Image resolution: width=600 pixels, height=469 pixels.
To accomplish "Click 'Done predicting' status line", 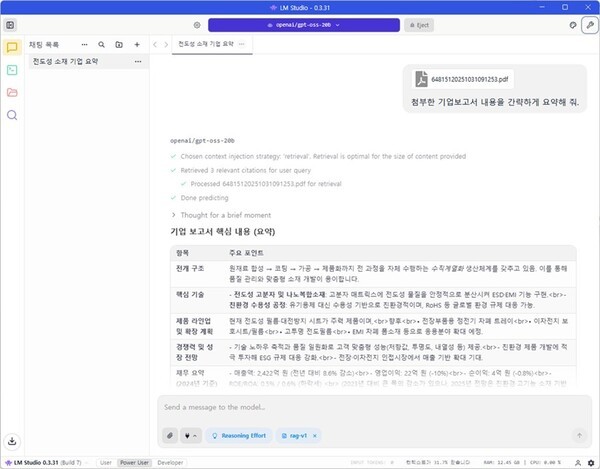I will click(204, 198).
